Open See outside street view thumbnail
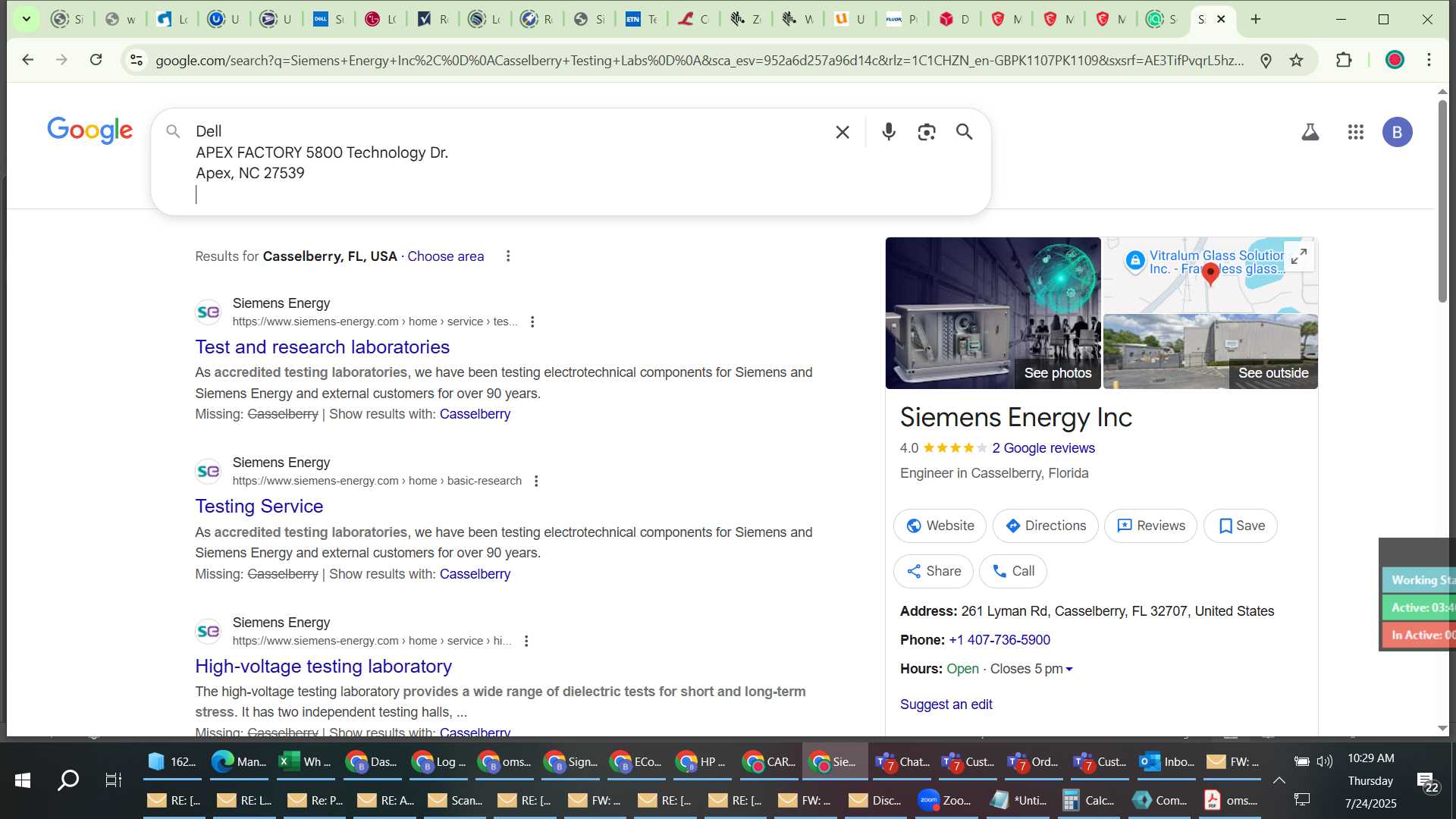This screenshot has height=819, width=1456. tap(1210, 352)
